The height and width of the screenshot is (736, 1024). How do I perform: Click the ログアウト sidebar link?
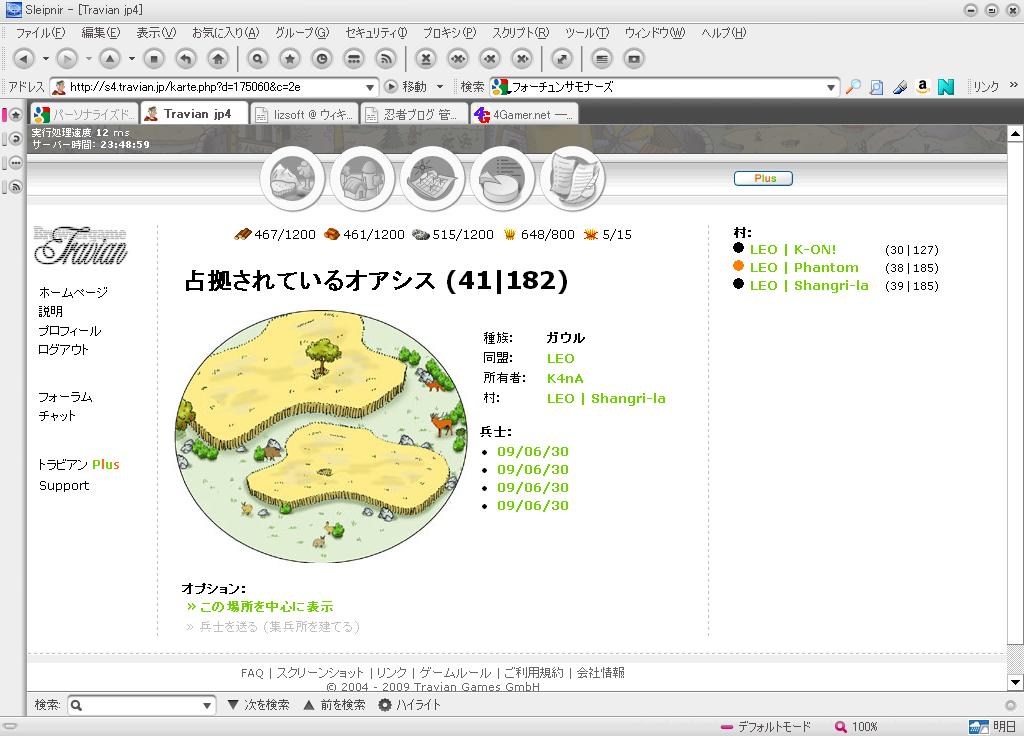click(x=63, y=349)
